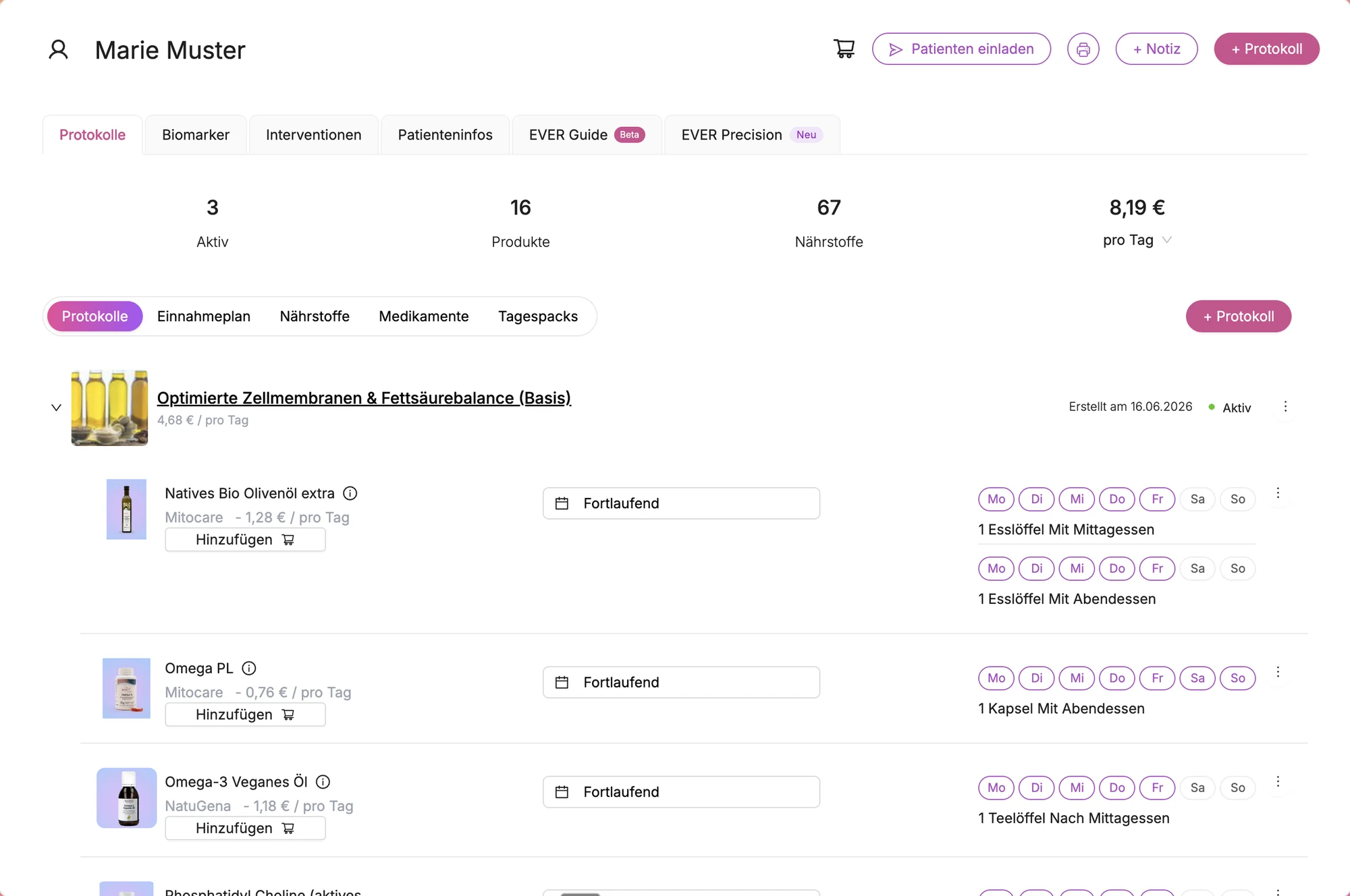Click the olive oil protocol thumbnail image

109,408
